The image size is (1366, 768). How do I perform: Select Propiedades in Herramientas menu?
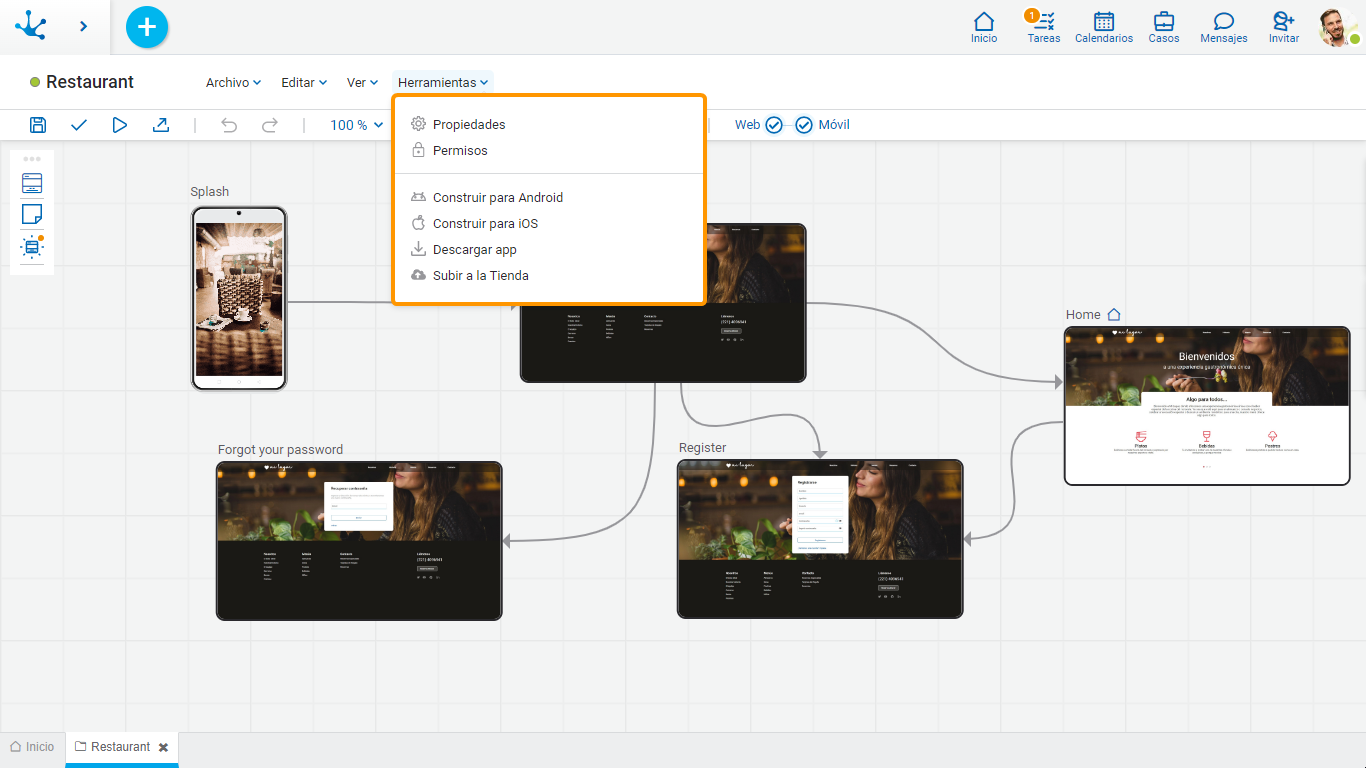click(x=549, y=125)
